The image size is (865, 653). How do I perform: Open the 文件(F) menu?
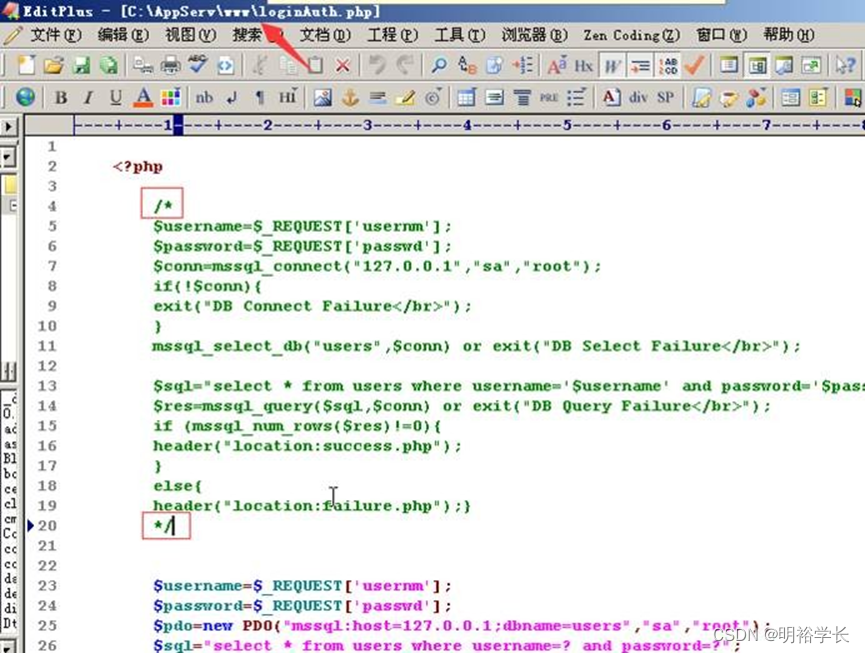[x=56, y=35]
